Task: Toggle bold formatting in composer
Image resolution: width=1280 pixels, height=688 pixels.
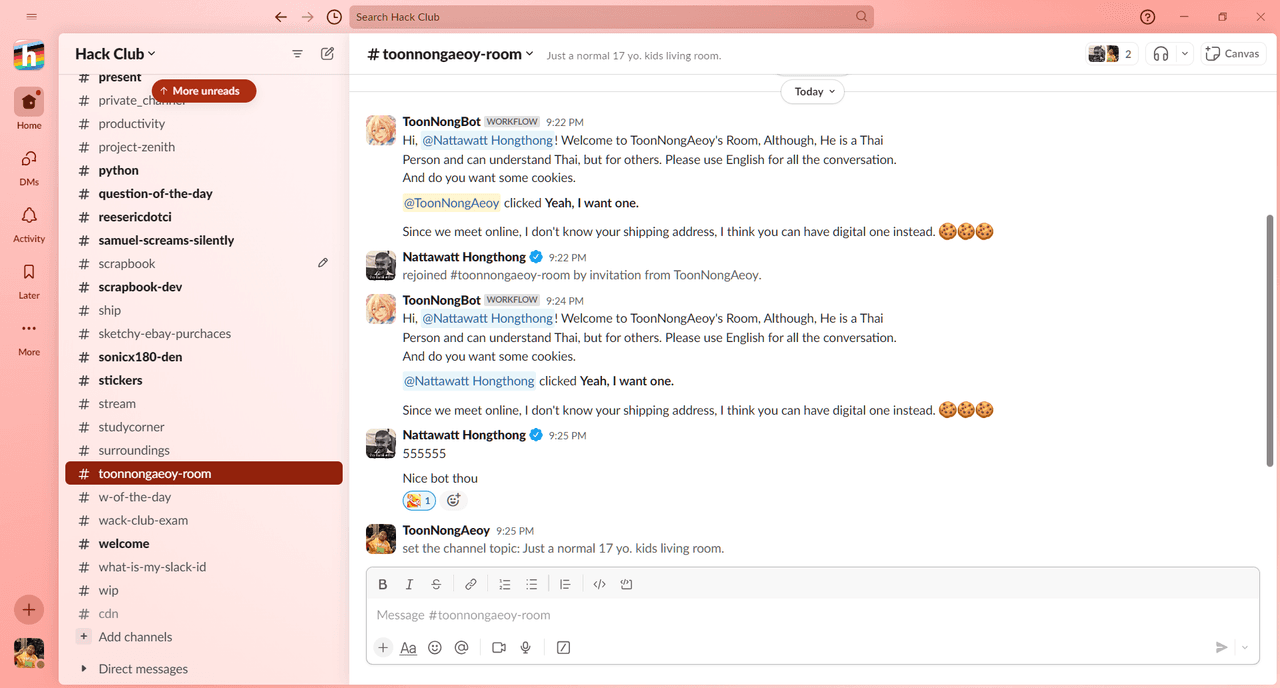Action: 382,585
